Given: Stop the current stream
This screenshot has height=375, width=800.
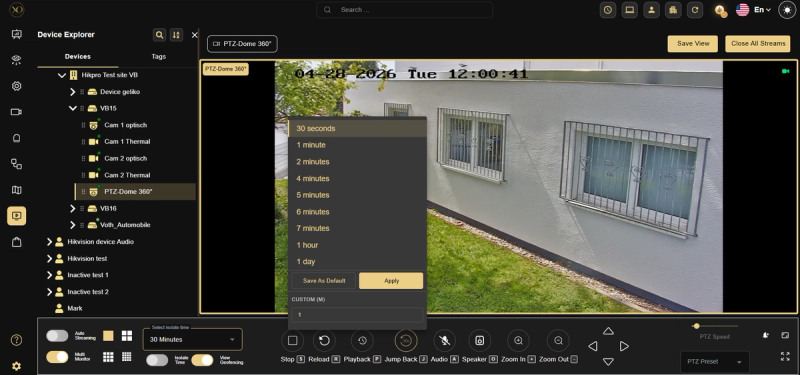Looking at the screenshot, I should coord(292,341).
